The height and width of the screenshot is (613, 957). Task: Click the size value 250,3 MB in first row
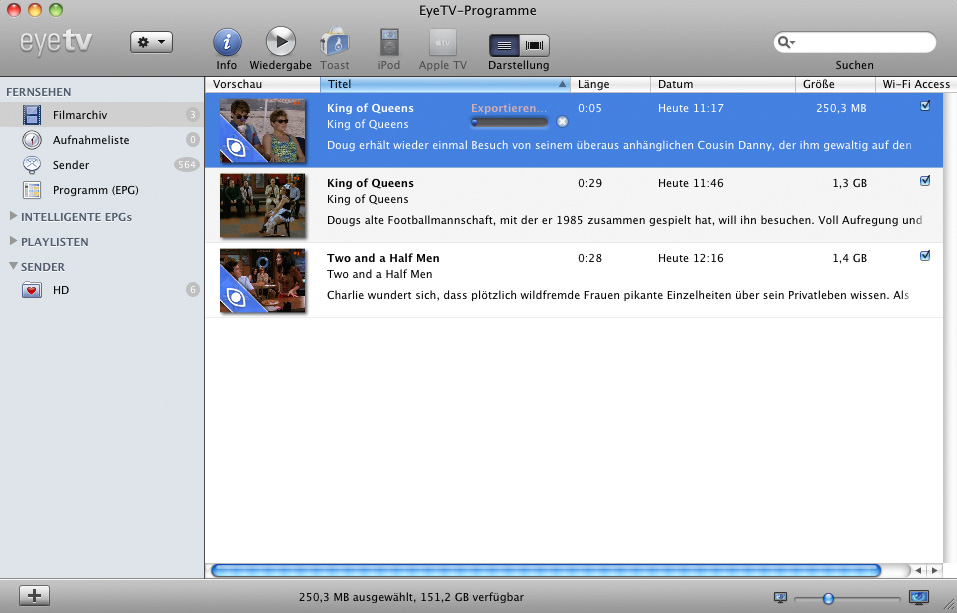pyautogui.click(x=841, y=108)
